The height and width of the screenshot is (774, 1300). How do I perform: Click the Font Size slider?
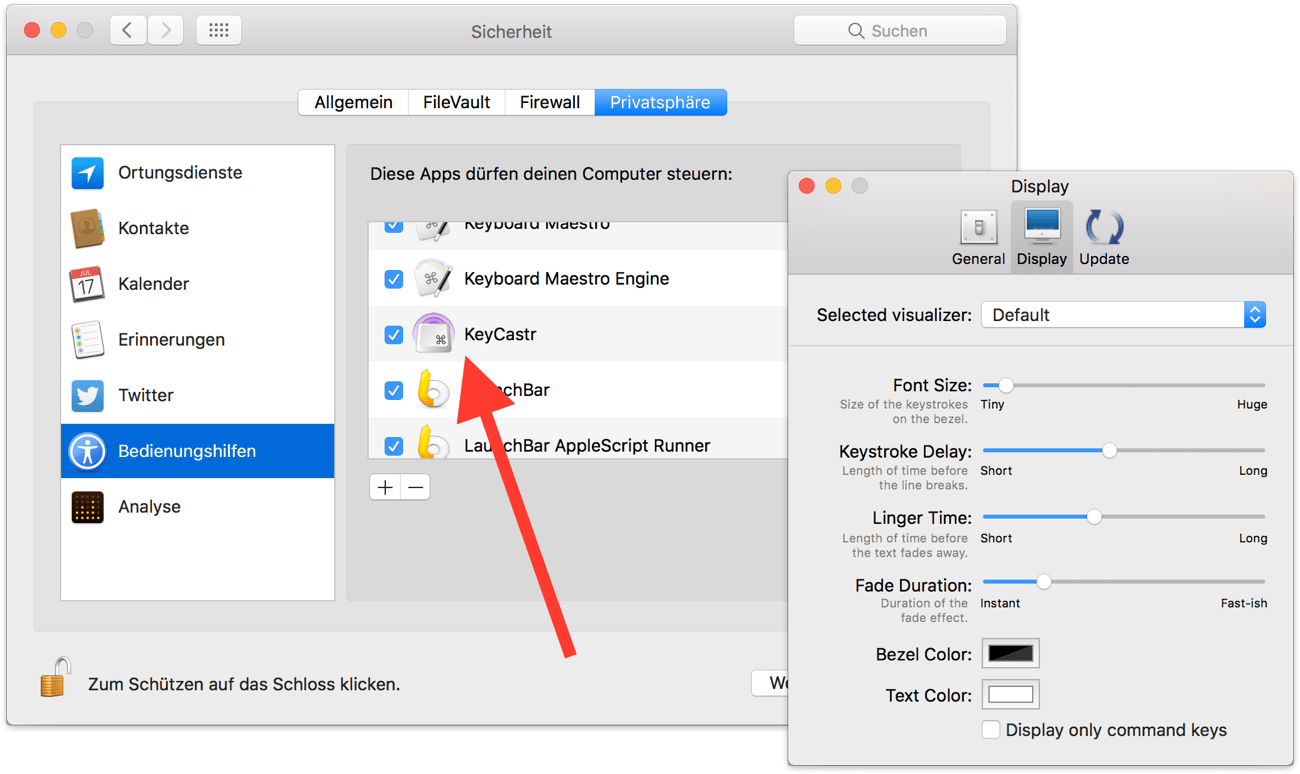[1124, 385]
